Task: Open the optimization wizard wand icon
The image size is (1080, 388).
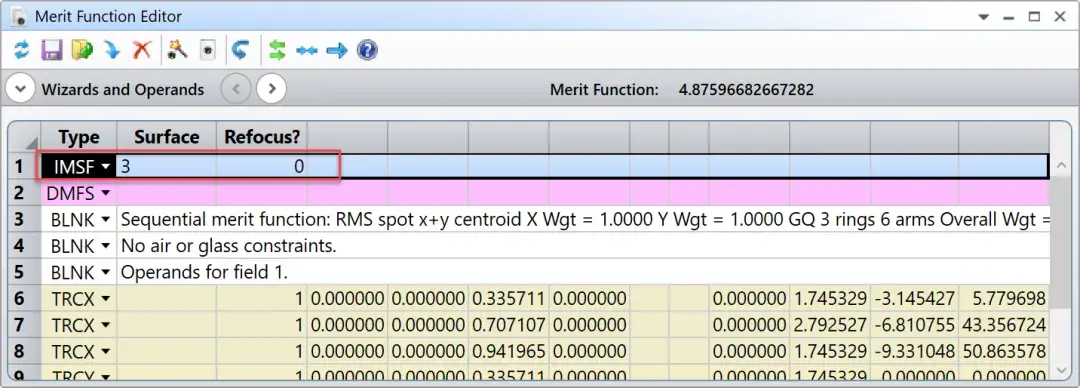Action: click(177, 50)
